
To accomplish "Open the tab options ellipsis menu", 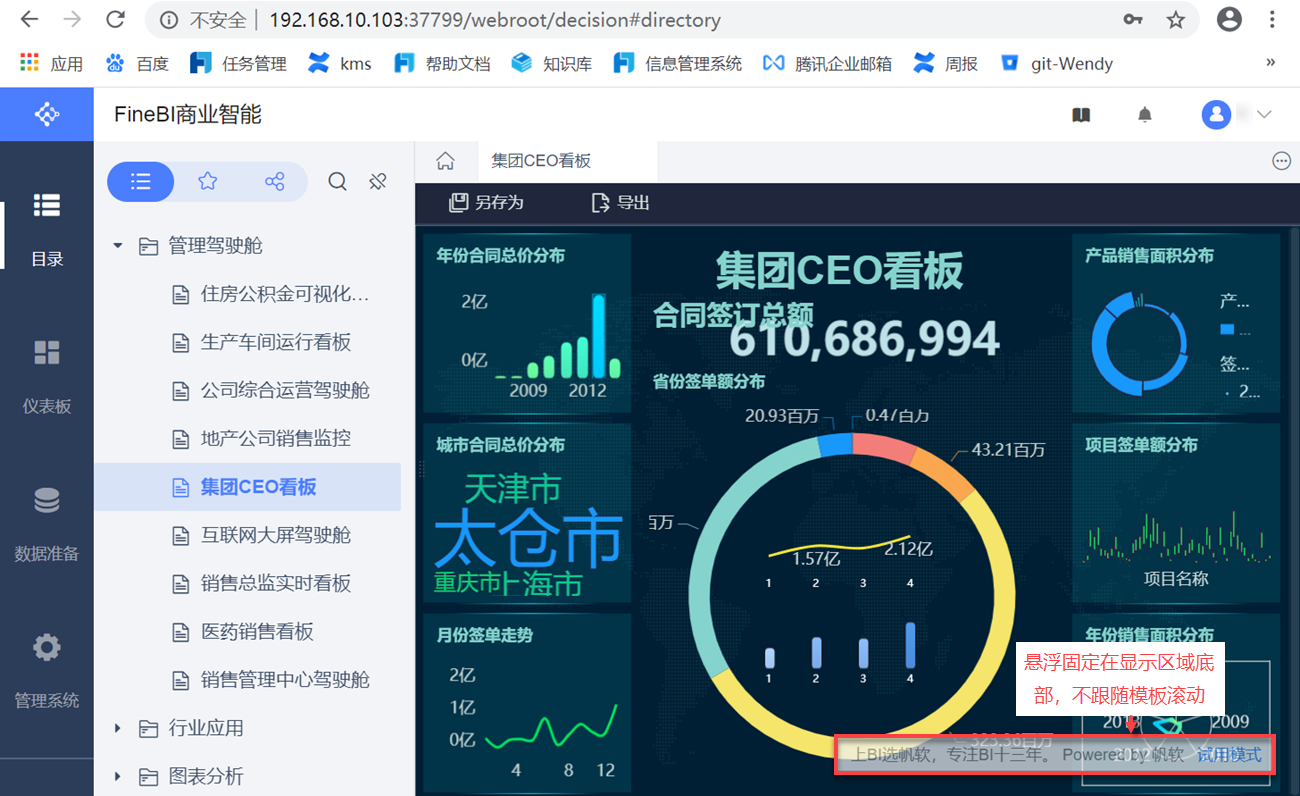I will pos(1281,161).
